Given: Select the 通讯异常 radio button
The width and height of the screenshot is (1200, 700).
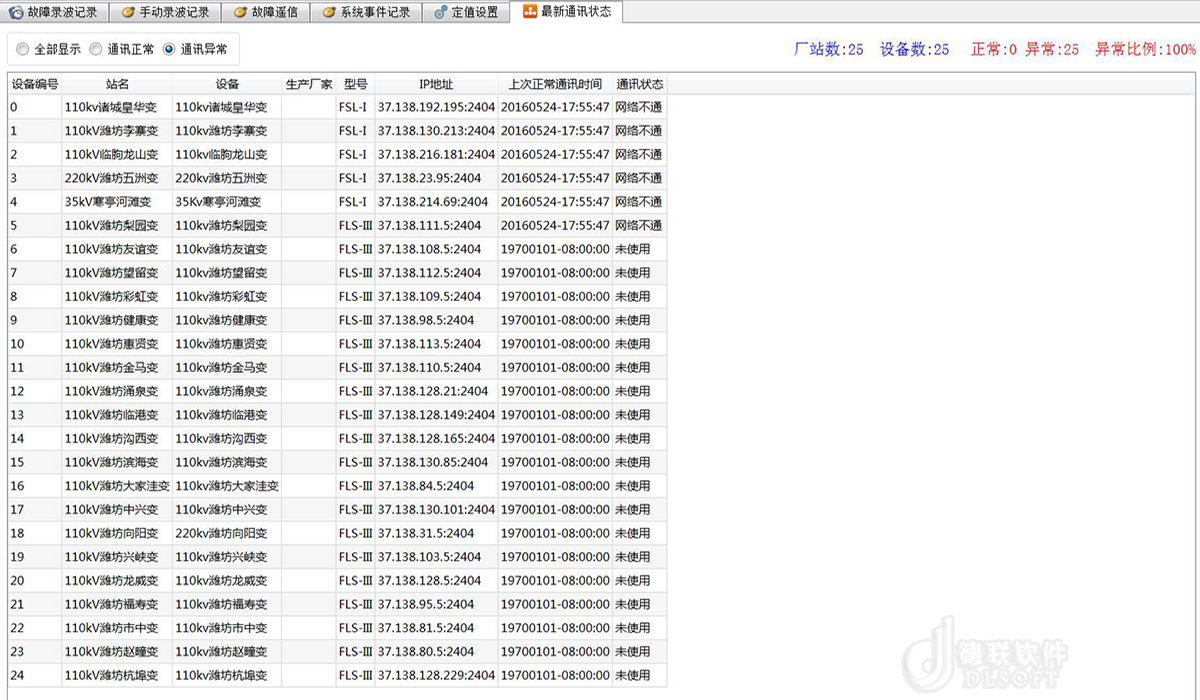Looking at the screenshot, I should coord(169,49).
